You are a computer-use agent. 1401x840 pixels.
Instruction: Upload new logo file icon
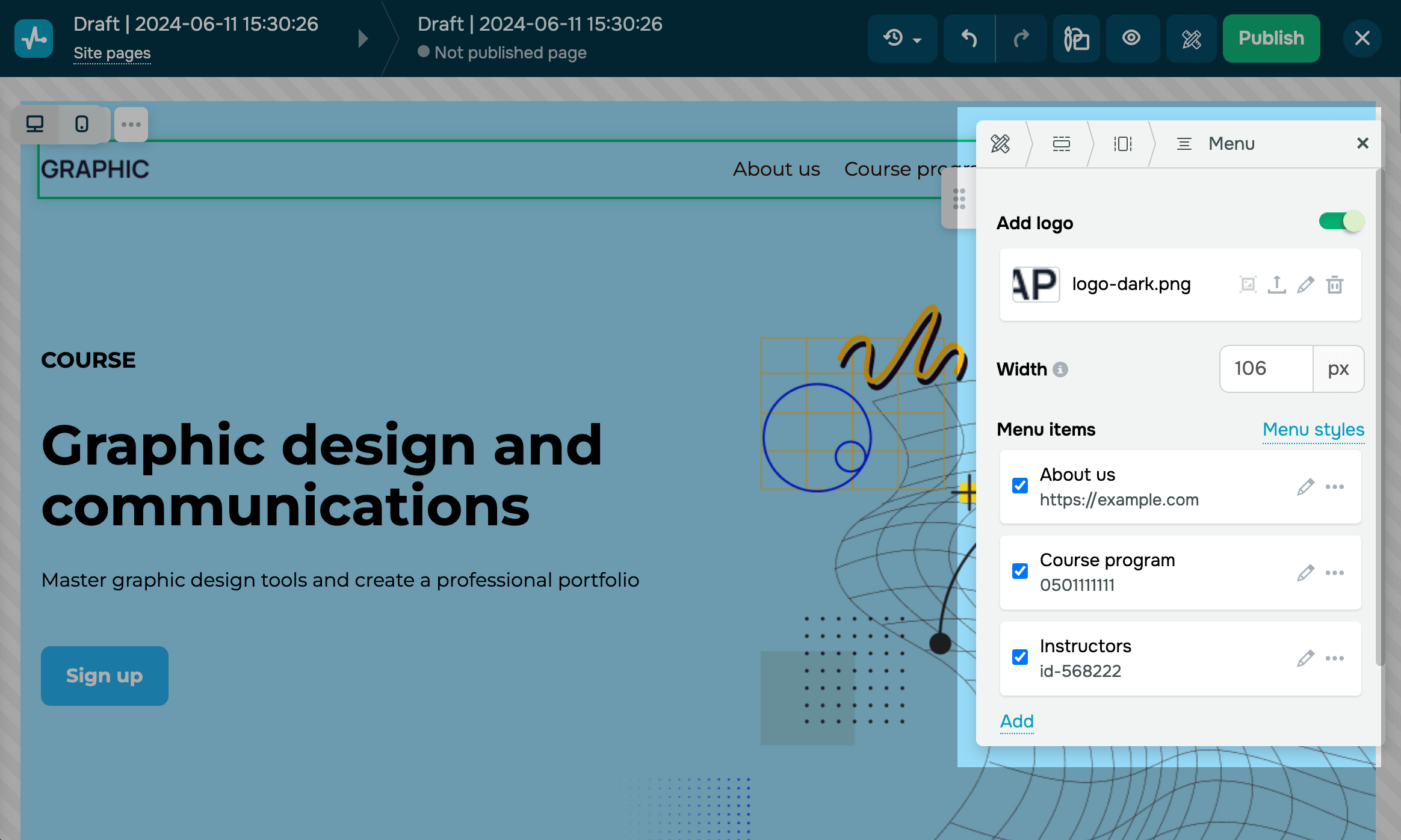pos(1276,285)
